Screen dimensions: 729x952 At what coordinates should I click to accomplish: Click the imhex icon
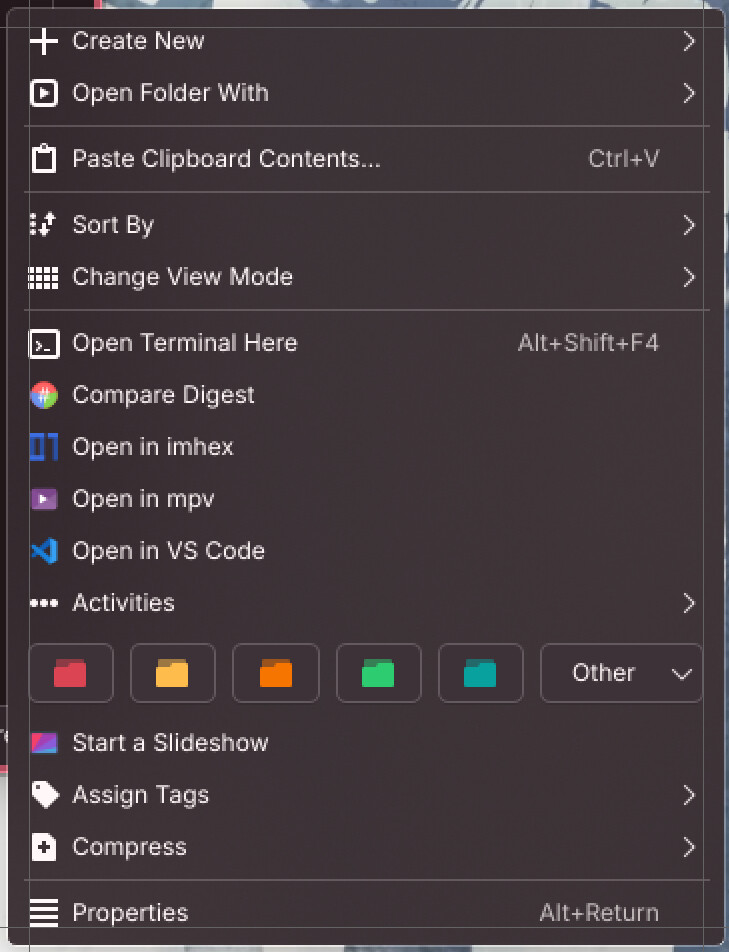pos(44,447)
